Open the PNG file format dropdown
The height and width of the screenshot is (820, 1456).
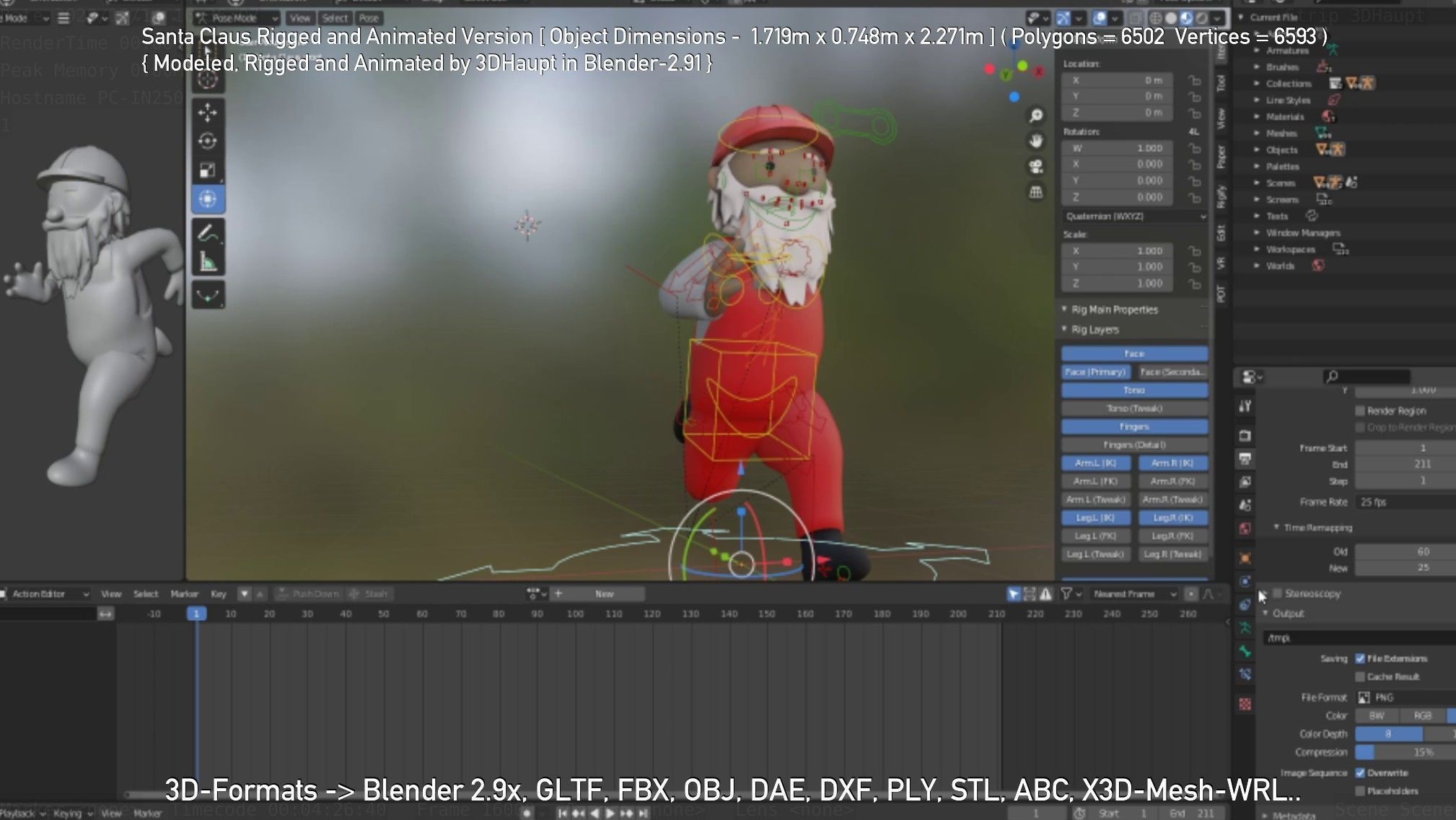coord(1405,697)
